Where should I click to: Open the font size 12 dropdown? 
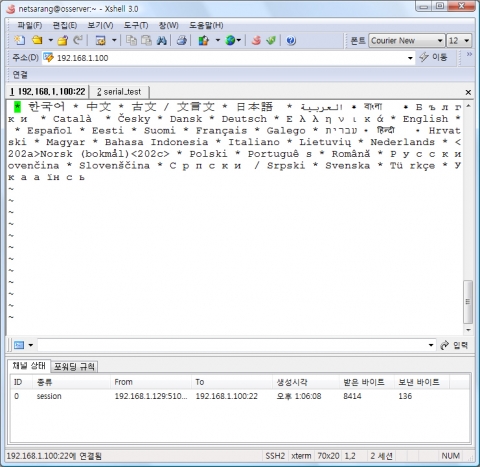pos(459,41)
